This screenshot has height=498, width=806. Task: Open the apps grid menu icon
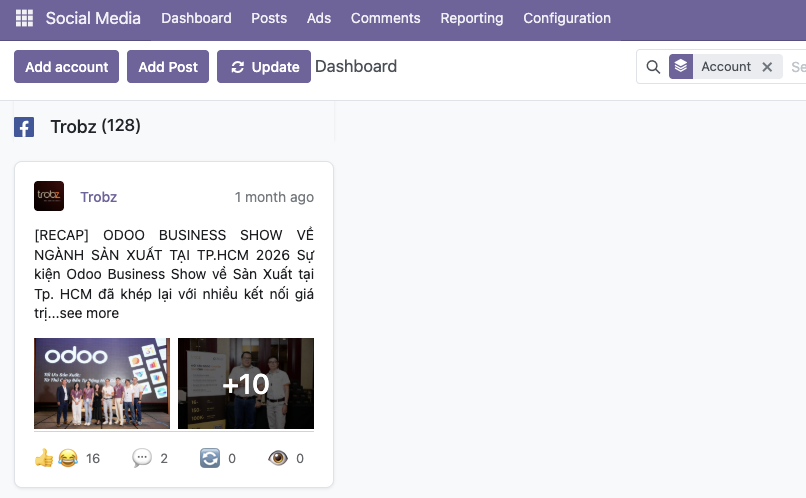[24, 18]
